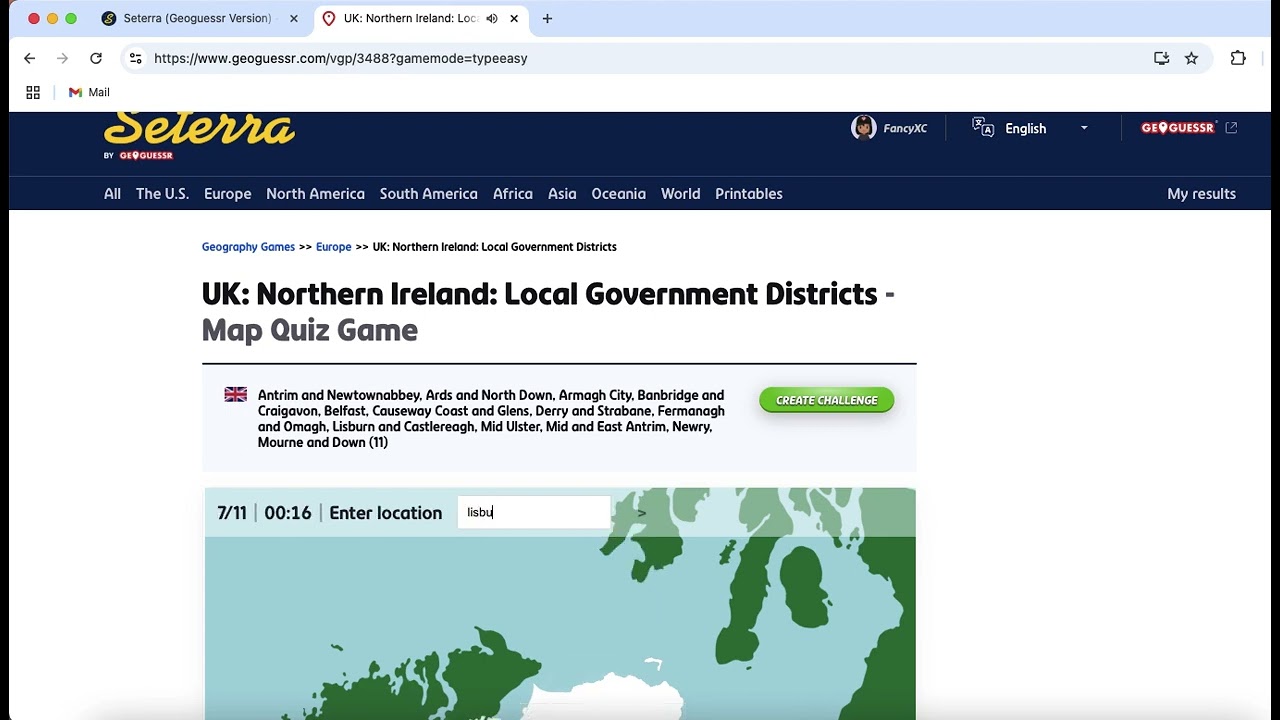
Task: Close the Seterra (Geoguessr Version) tab
Action: point(294,18)
